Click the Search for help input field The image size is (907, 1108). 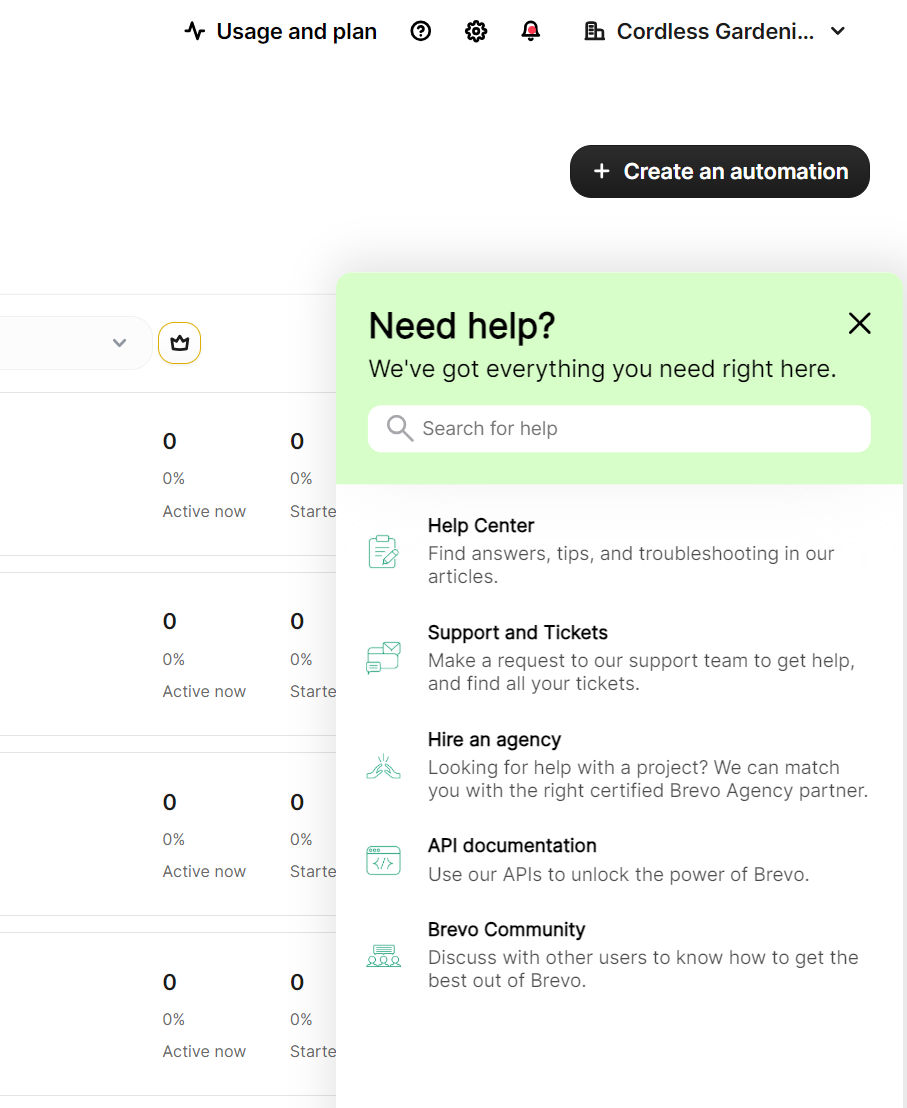[600, 428]
